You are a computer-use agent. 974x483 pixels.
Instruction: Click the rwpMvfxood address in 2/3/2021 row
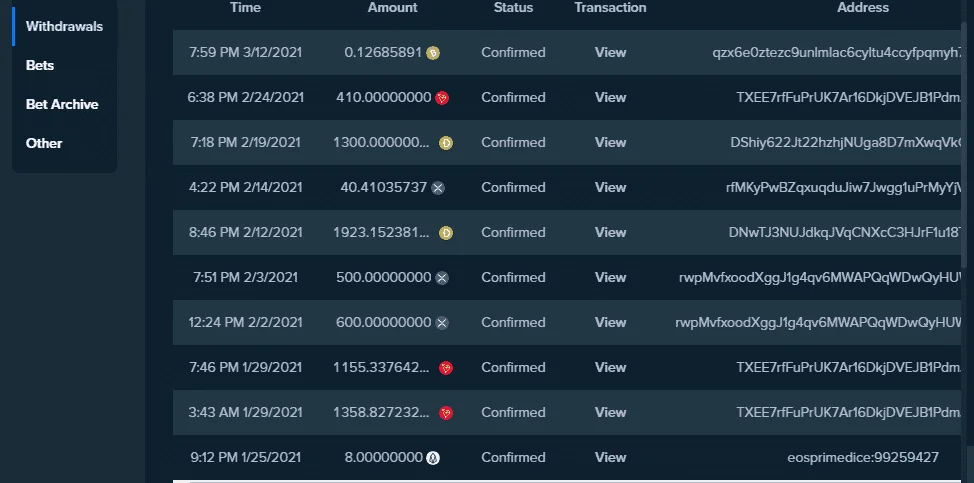(821, 278)
